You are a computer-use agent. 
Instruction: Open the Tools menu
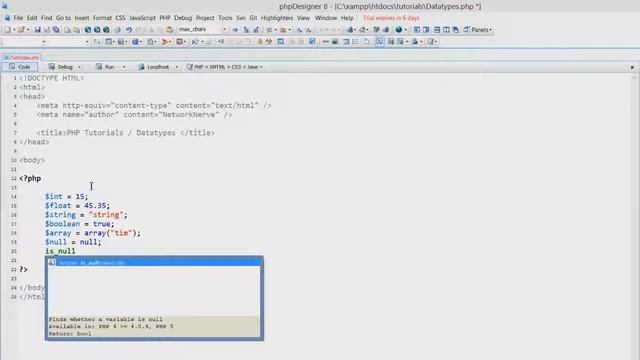pos(225,18)
